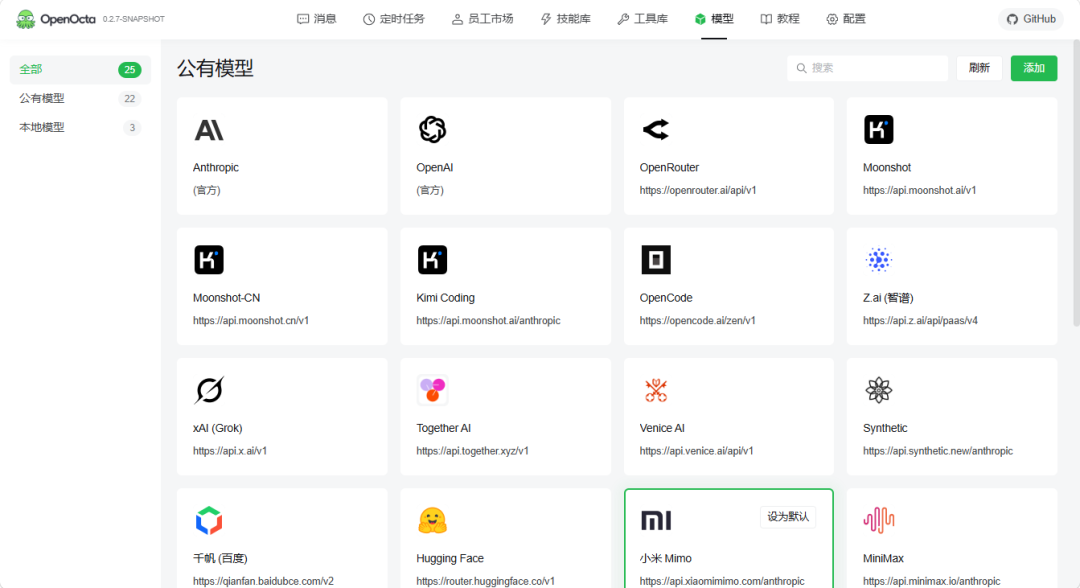This screenshot has width=1080, height=588.
Task: Click the Hugging Face card title
Action: 450,558
